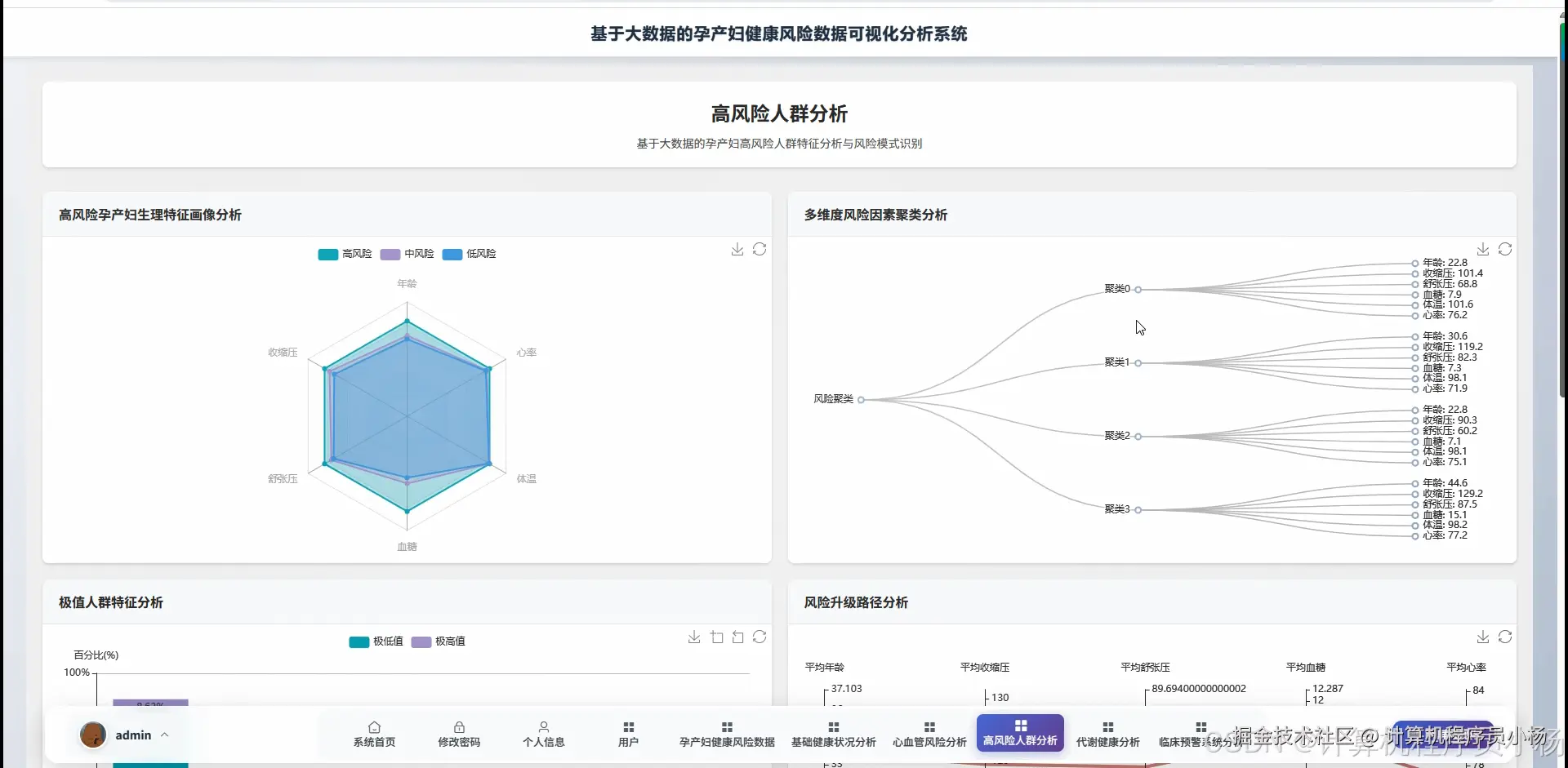Click the zoom restore icon on 极值人群特征分析
The height and width of the screenshot is (768, 1568).
coord(738,637)
